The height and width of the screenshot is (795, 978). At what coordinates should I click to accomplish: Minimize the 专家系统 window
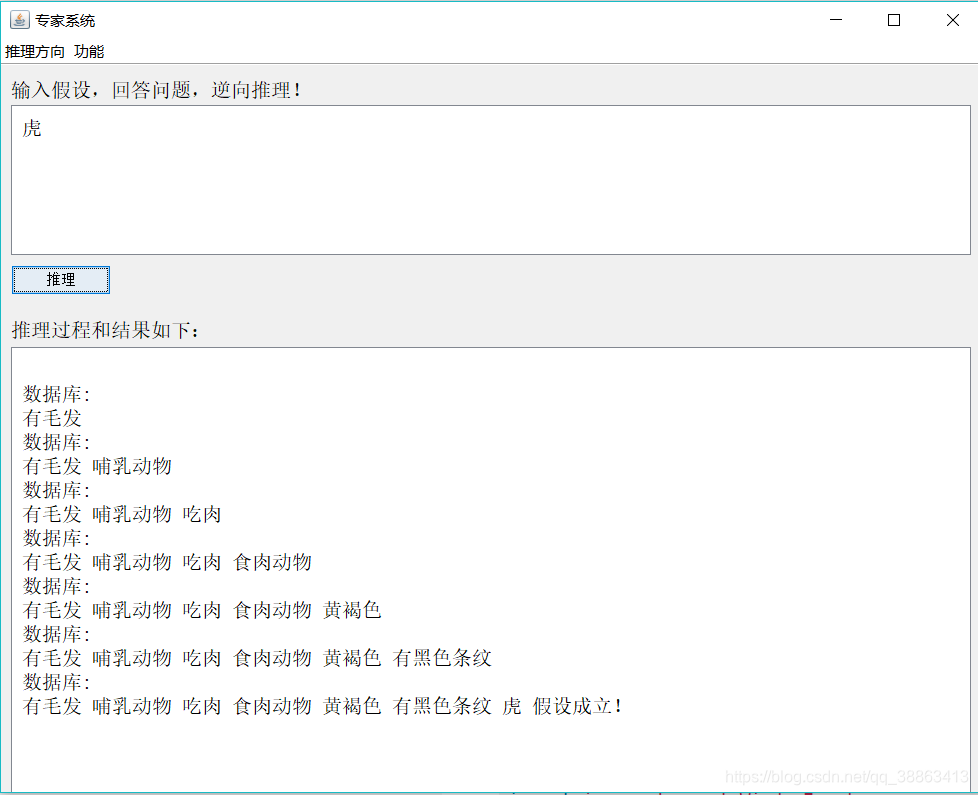click(x=836, y=20)
